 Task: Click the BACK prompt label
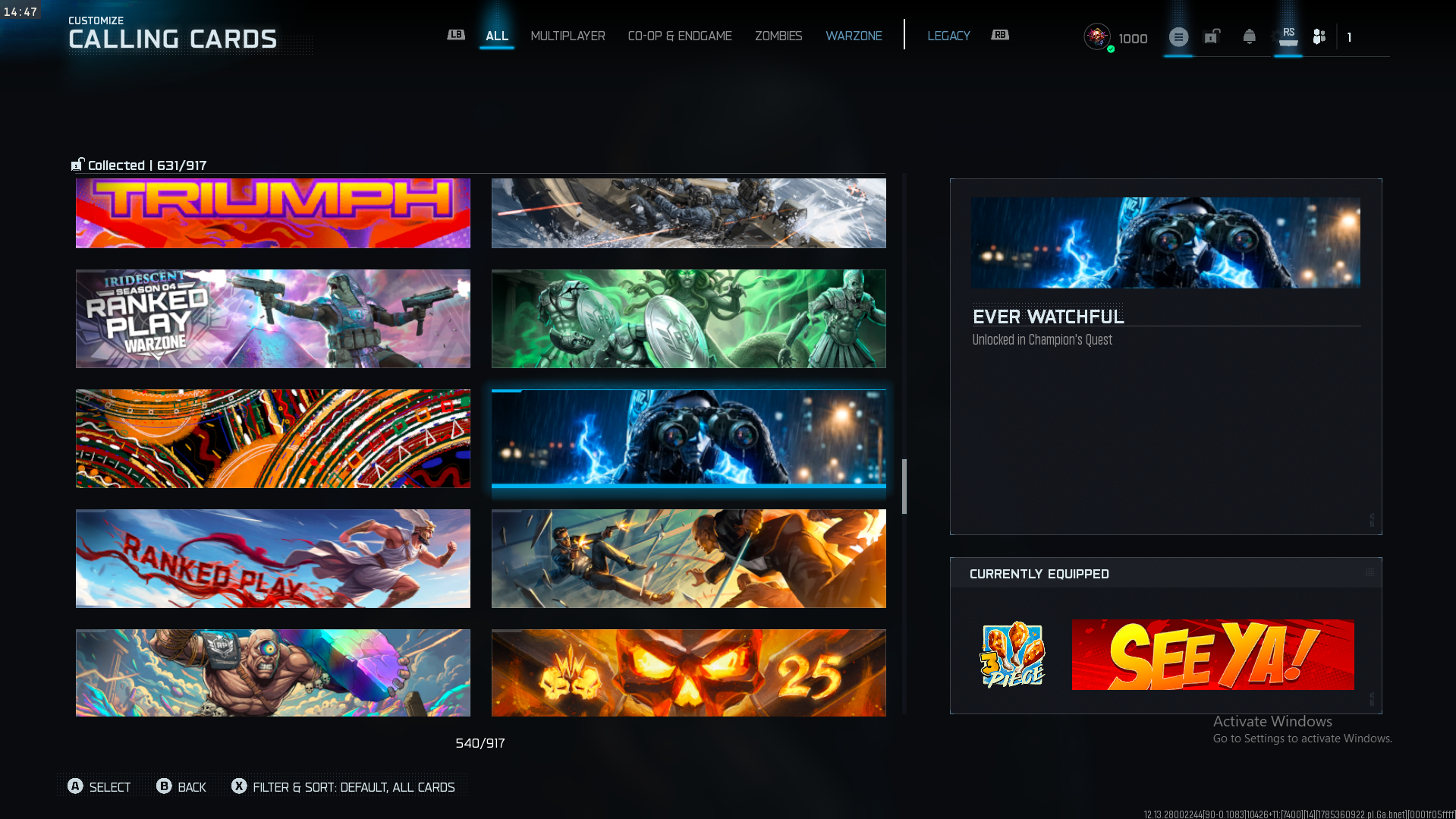192,787
